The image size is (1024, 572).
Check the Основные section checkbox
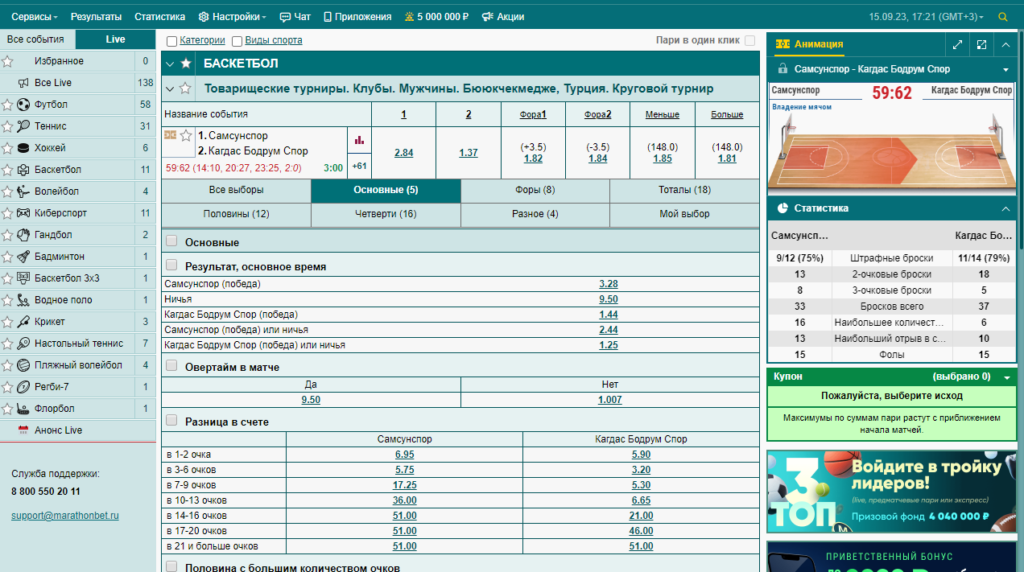pos(172,241)
